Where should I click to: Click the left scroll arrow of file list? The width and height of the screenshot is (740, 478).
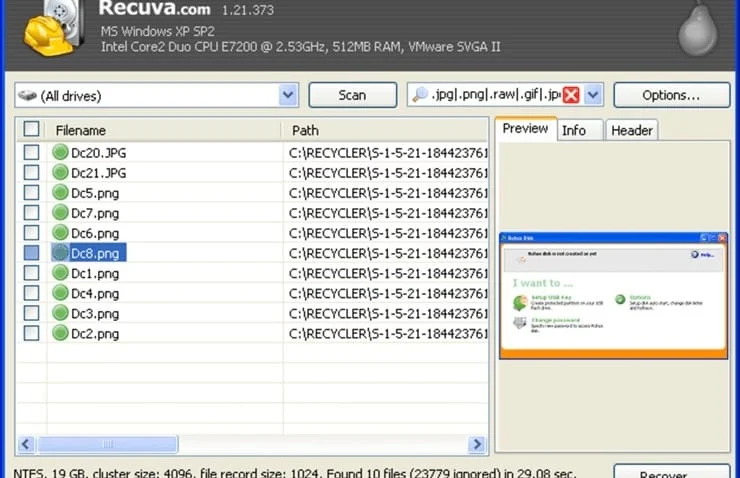coord(26,444)
